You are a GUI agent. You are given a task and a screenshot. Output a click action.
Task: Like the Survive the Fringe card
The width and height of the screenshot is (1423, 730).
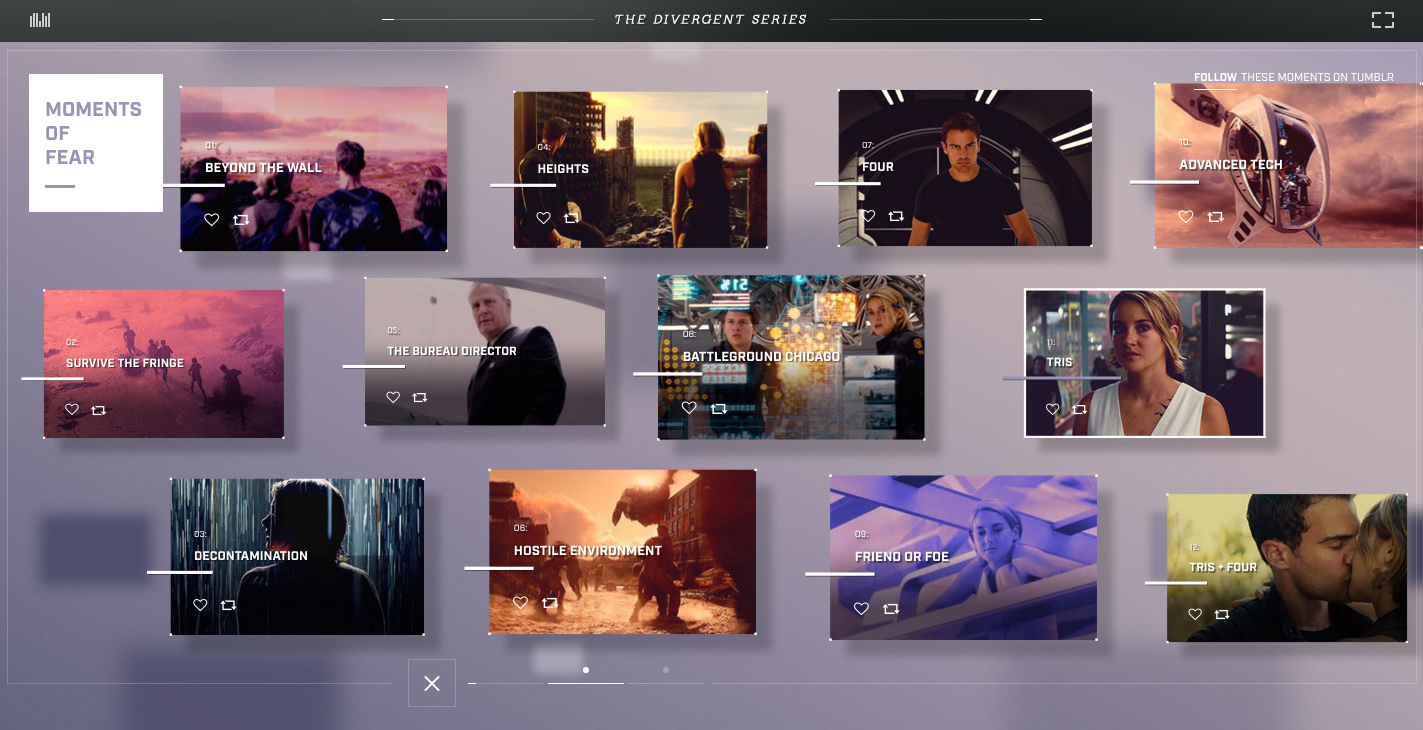72,409
